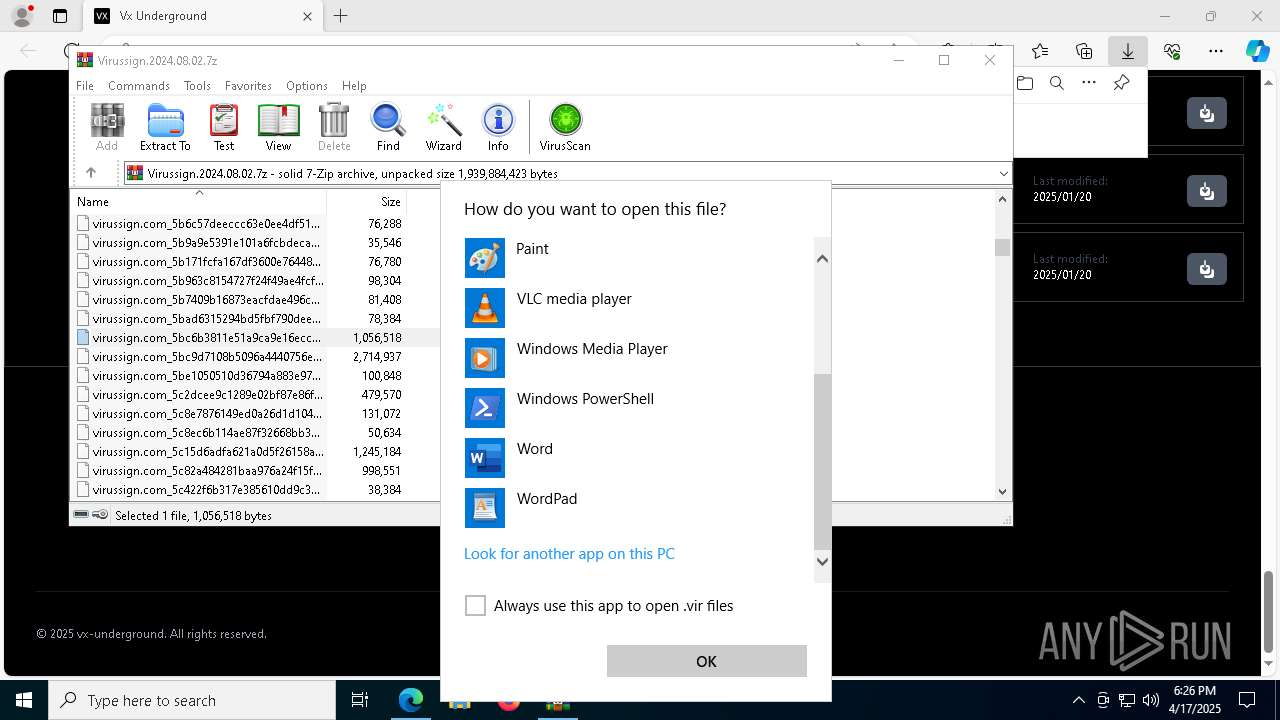Open the notification center on the taskbar
This screenshot has width=1280, height=720.
[x=1247, y=700]
